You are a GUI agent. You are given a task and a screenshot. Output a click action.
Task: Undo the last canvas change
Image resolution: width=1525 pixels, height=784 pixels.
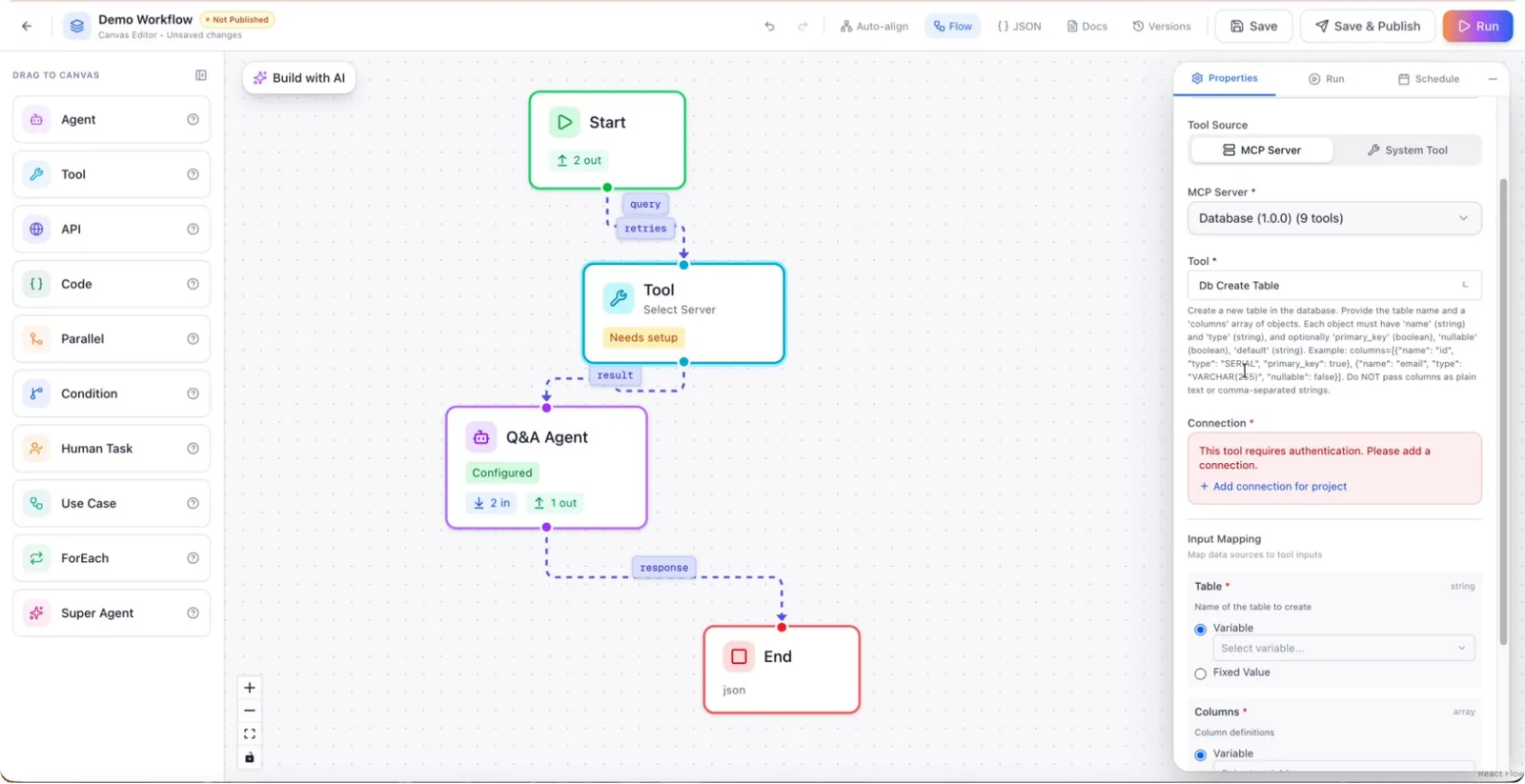[769, 27]
